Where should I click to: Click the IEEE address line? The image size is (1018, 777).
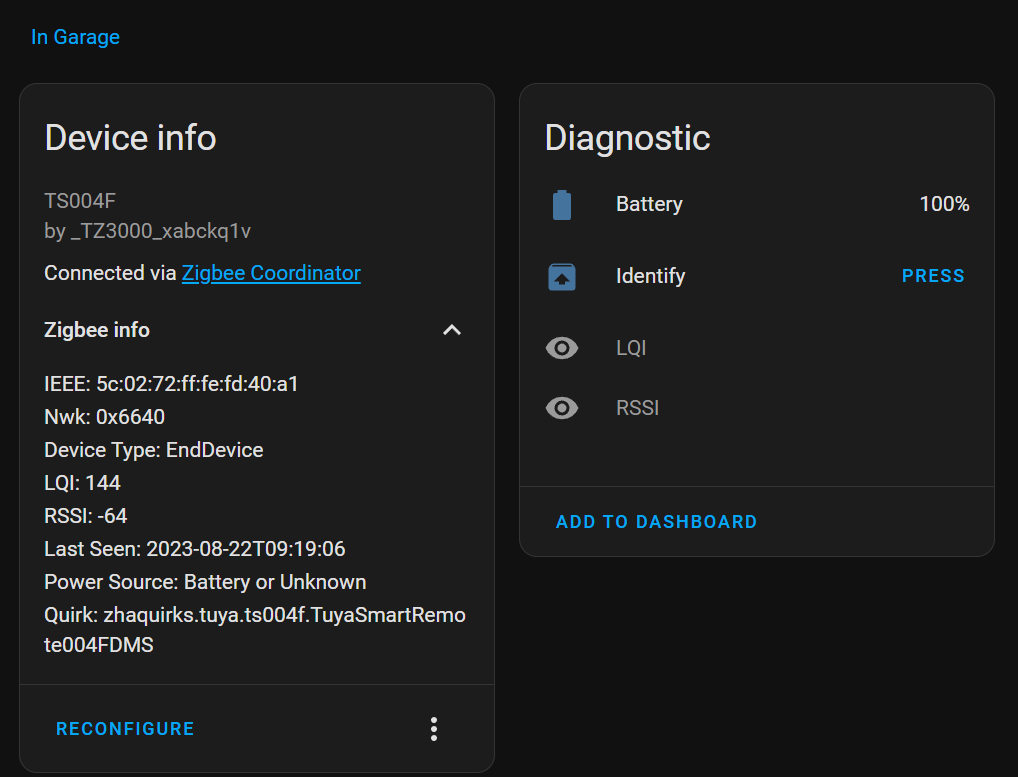[172, 384]
